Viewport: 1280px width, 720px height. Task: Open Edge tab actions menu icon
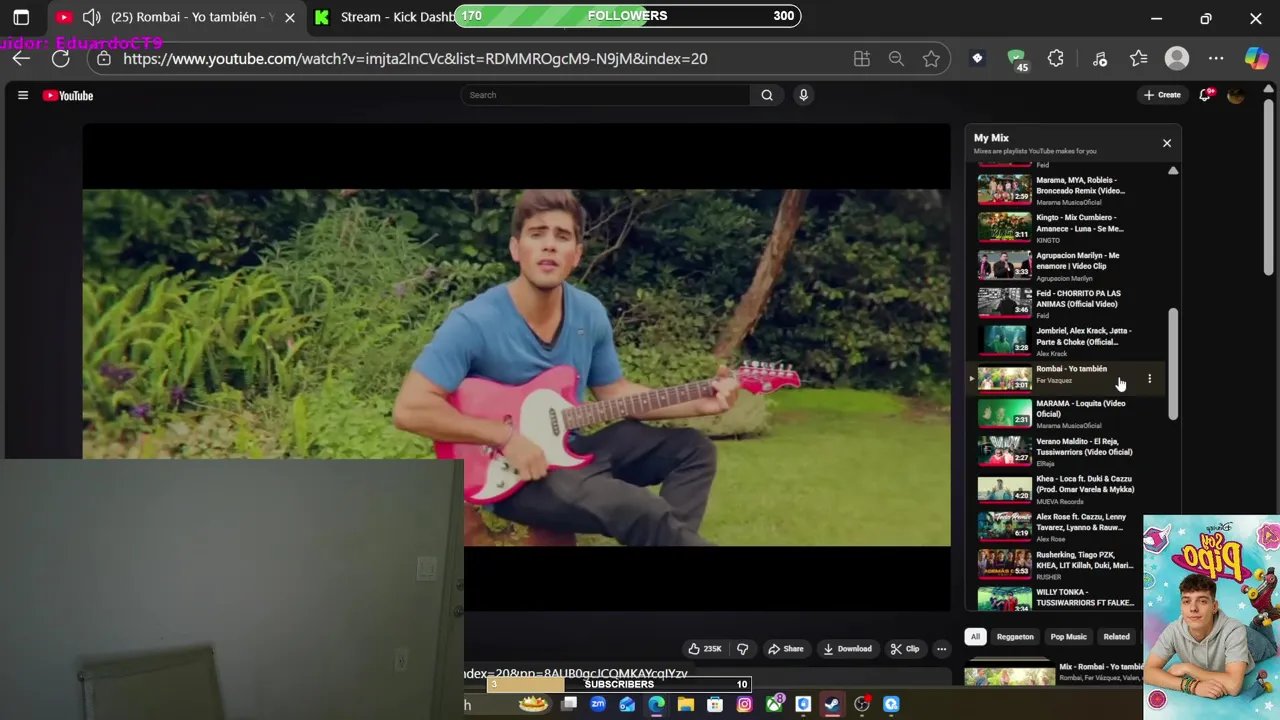pyautogui.click(x=21, y=17)
